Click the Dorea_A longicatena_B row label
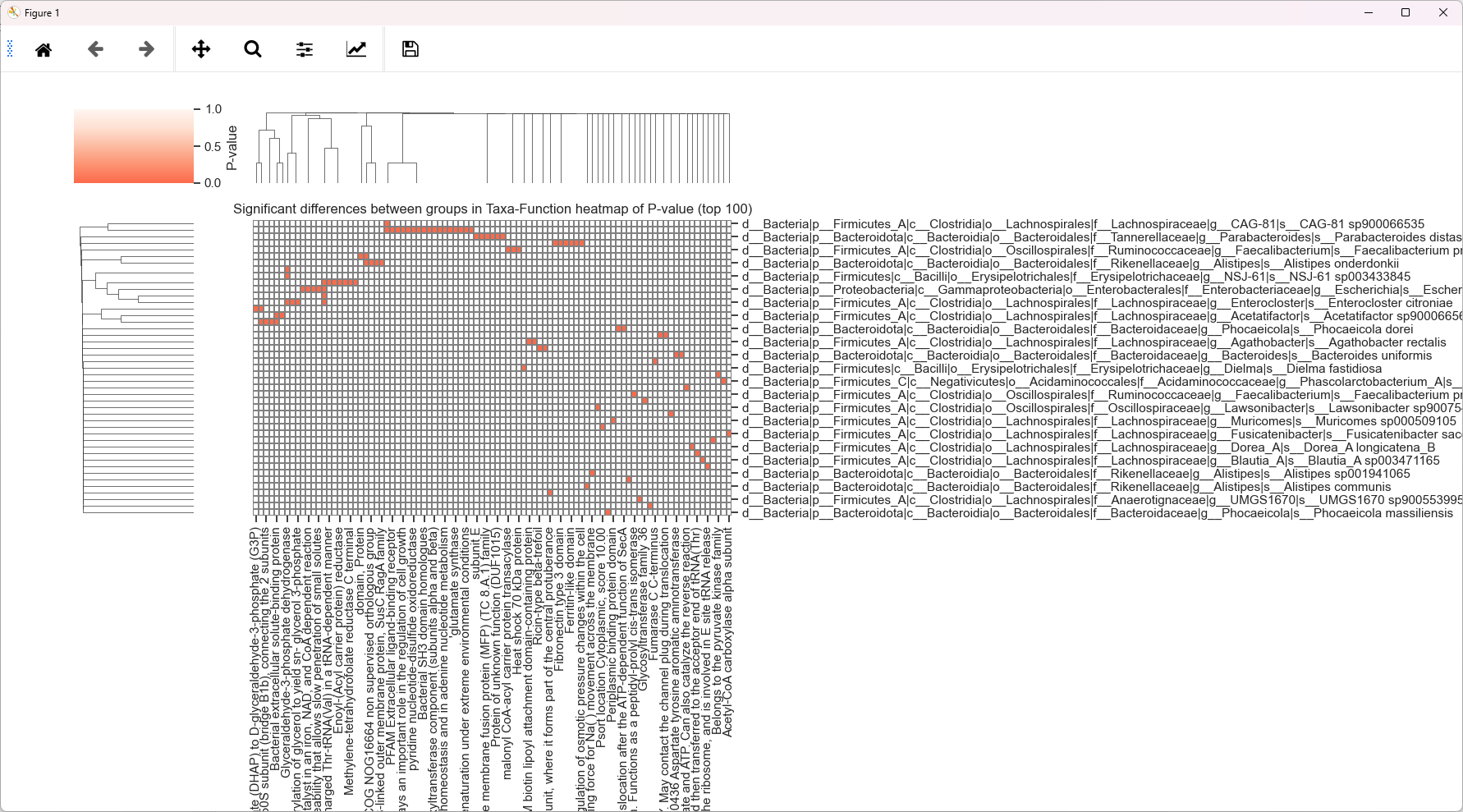This screenshot has height=812, width=1463. (1089, 447)
